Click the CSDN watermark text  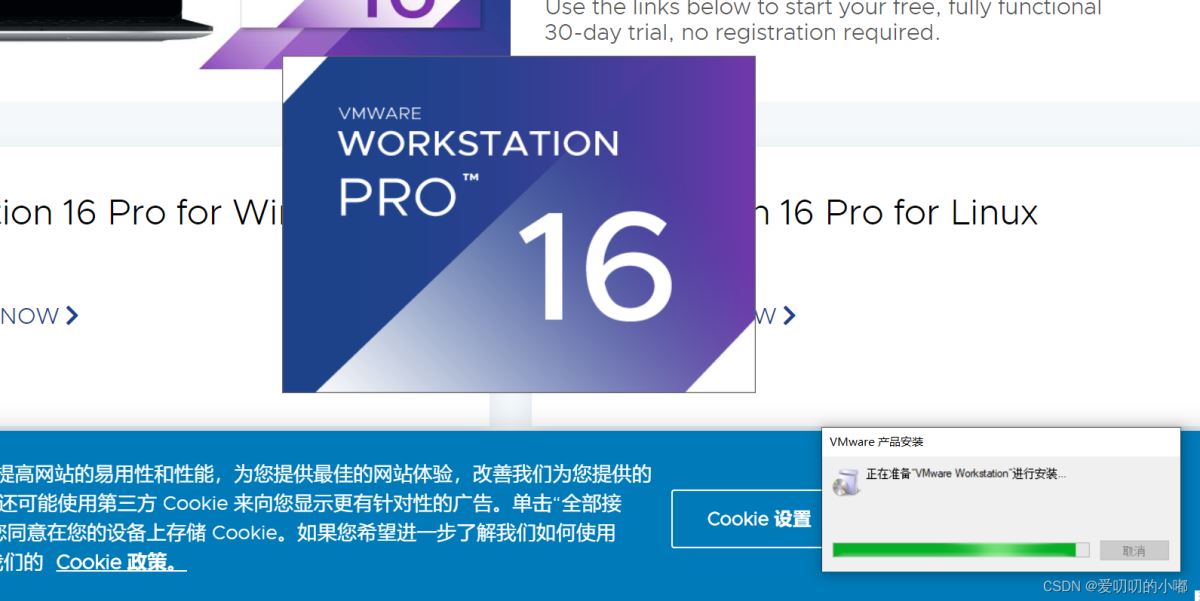pos(1115,586)
